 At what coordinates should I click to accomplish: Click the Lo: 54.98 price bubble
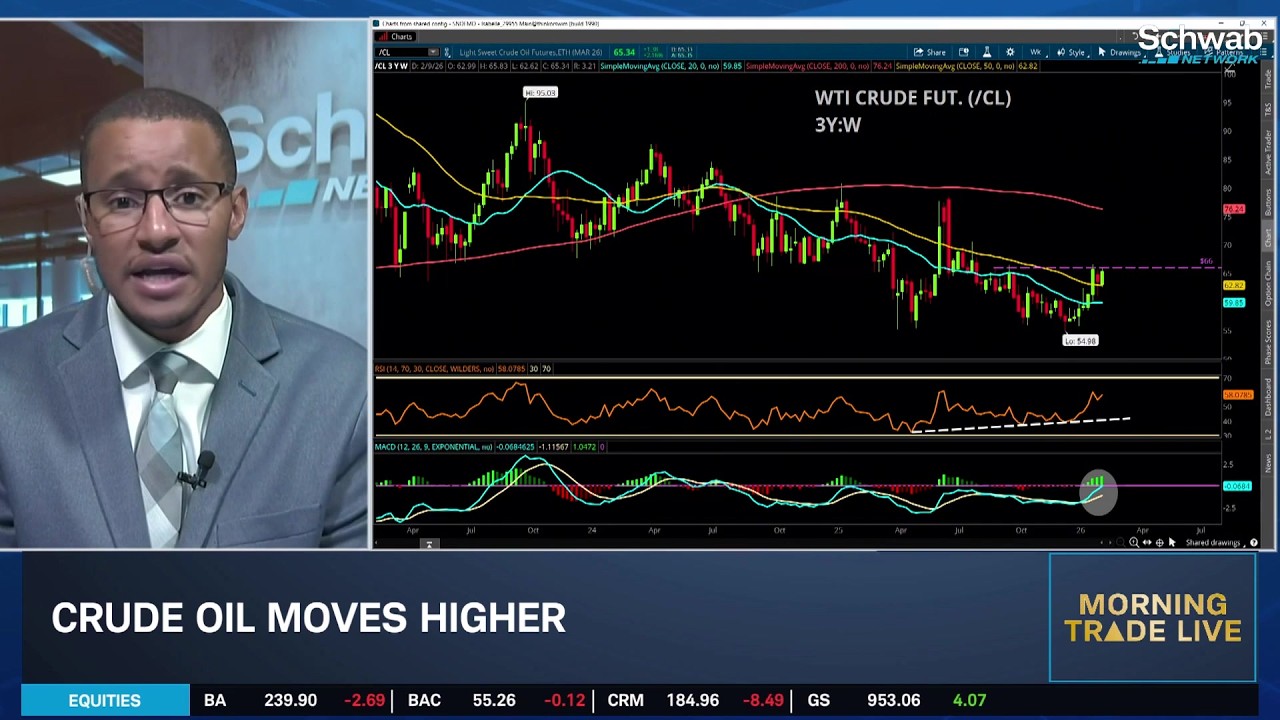tap(1080, 341)
